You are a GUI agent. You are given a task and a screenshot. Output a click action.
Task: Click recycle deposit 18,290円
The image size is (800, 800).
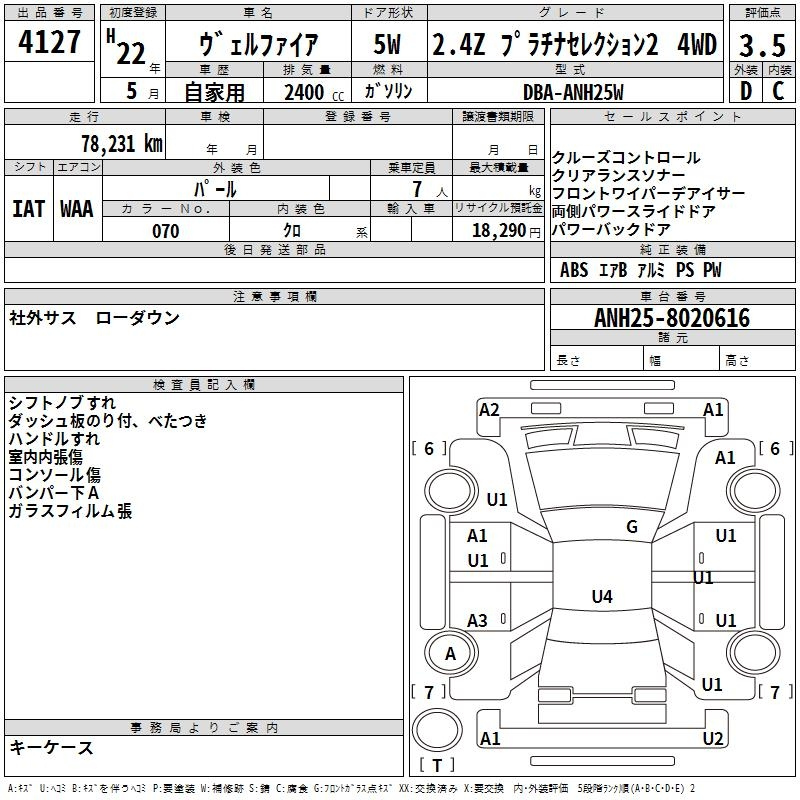tap(506, 231)
